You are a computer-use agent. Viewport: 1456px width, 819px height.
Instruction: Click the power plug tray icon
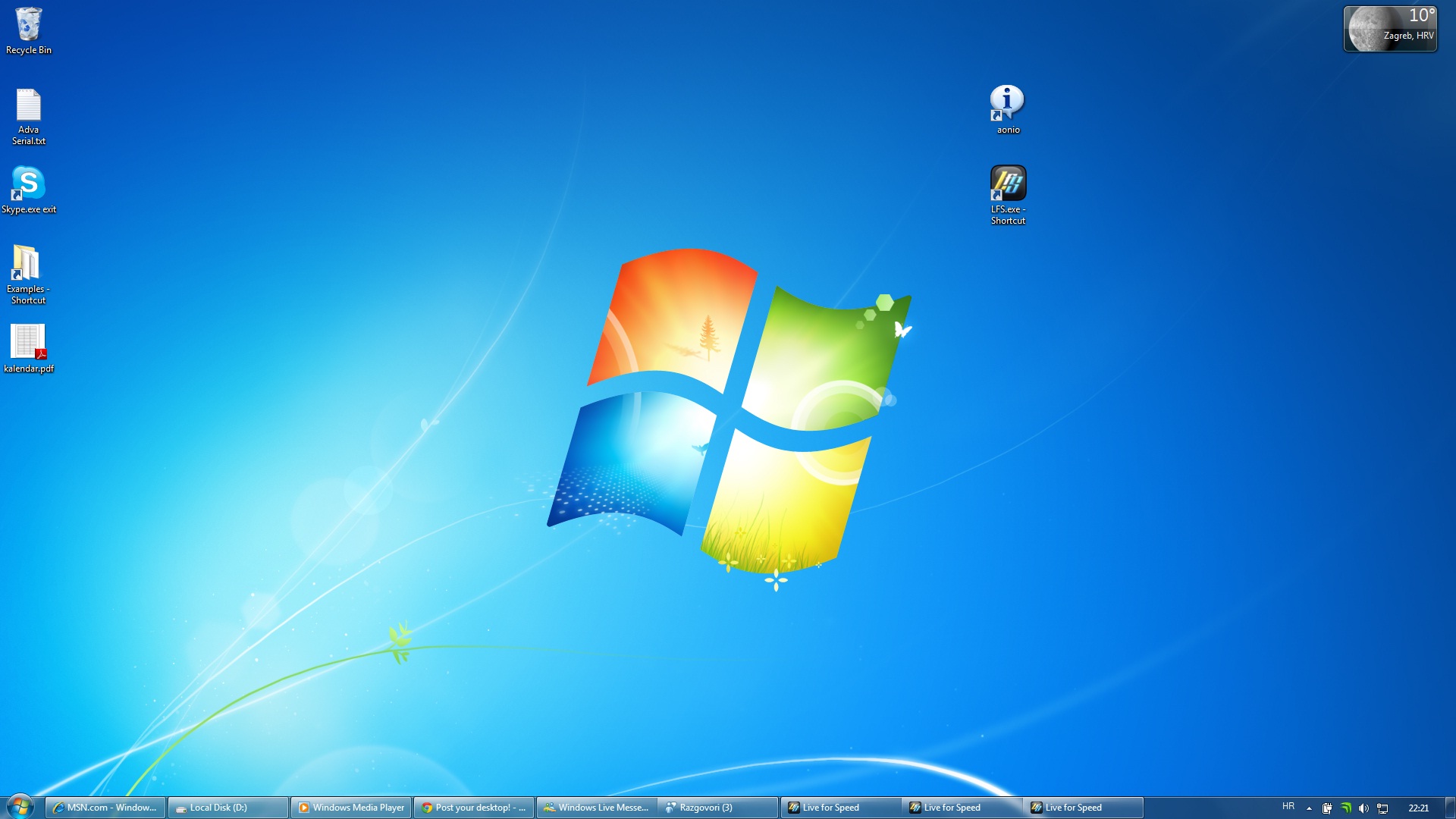[x=1327, y=808]
